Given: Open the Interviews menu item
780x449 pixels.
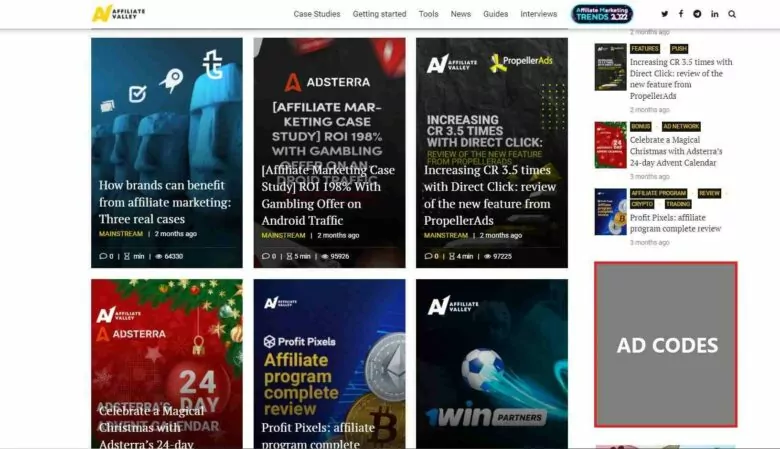Looking at the screenshot, I should [x=539, y=14].
